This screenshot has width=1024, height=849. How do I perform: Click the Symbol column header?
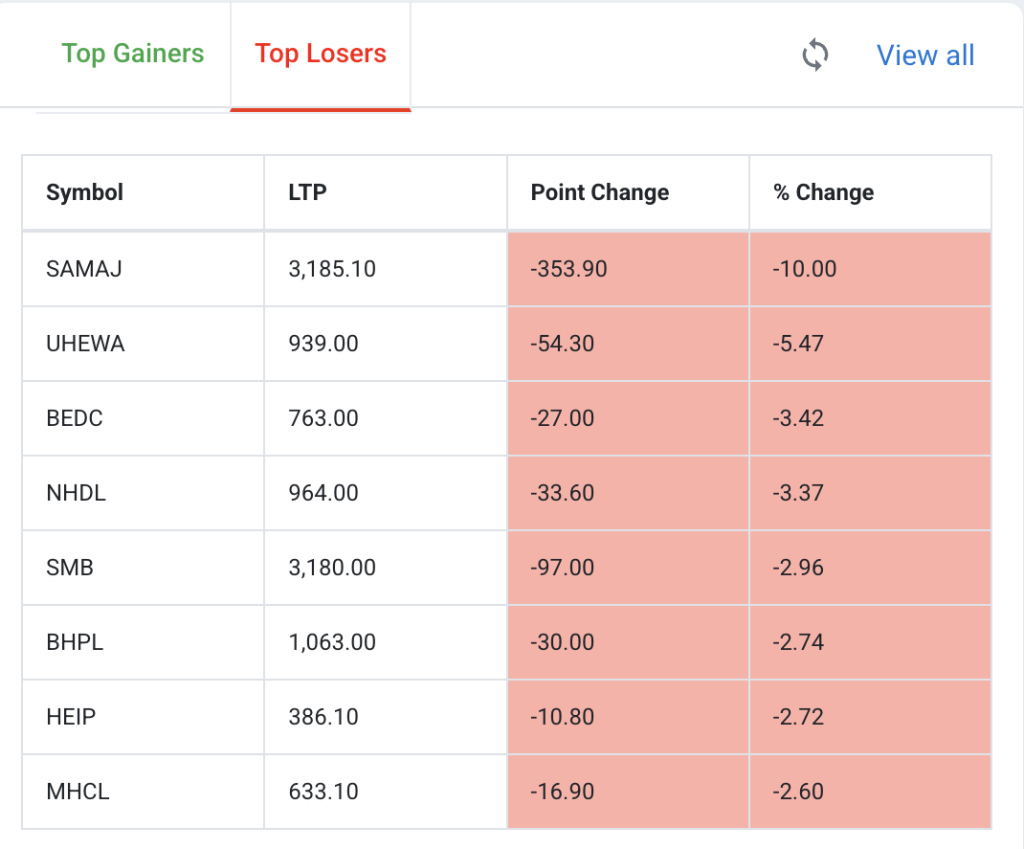tap(85, 192)
